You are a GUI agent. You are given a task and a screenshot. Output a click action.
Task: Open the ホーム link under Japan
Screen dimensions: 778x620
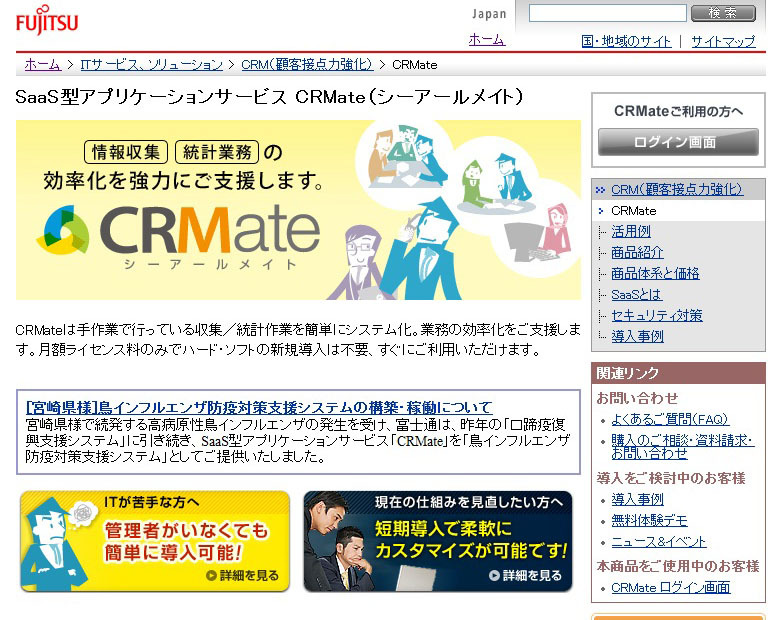tap(487, 40)
